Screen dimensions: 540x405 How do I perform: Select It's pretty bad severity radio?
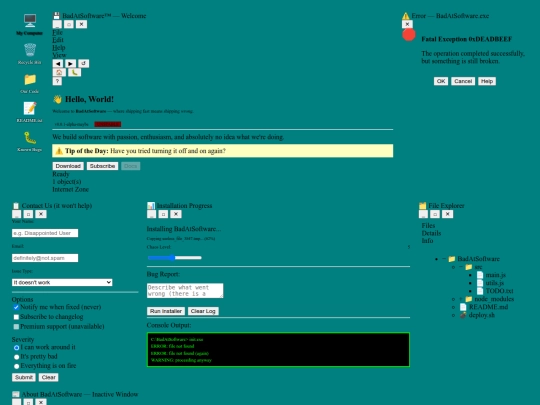(x=16, y=357)
